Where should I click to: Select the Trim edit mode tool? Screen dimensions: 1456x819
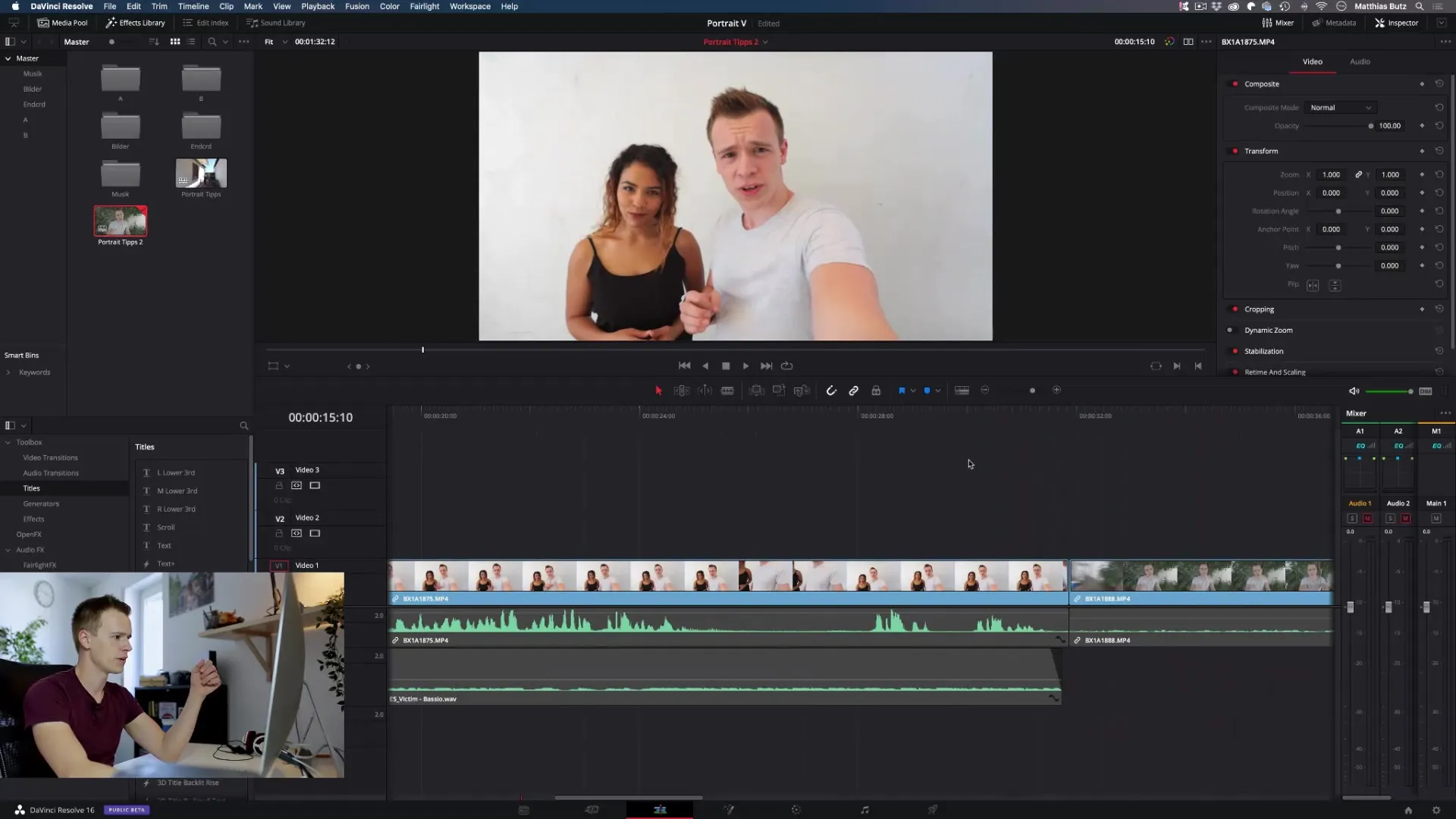coord(682,391)
